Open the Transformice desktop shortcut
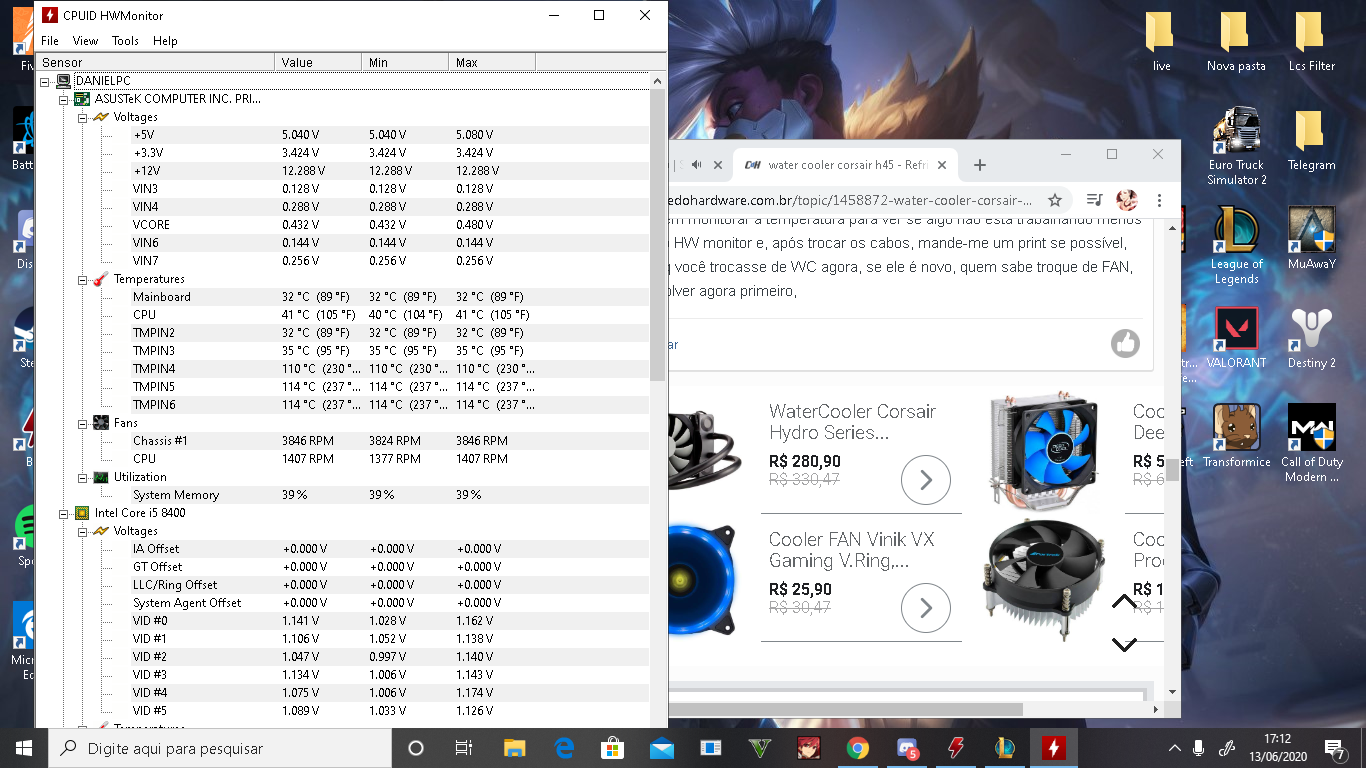The height and width of the screenshot is (768, 1366). (x=1236, y=437)
